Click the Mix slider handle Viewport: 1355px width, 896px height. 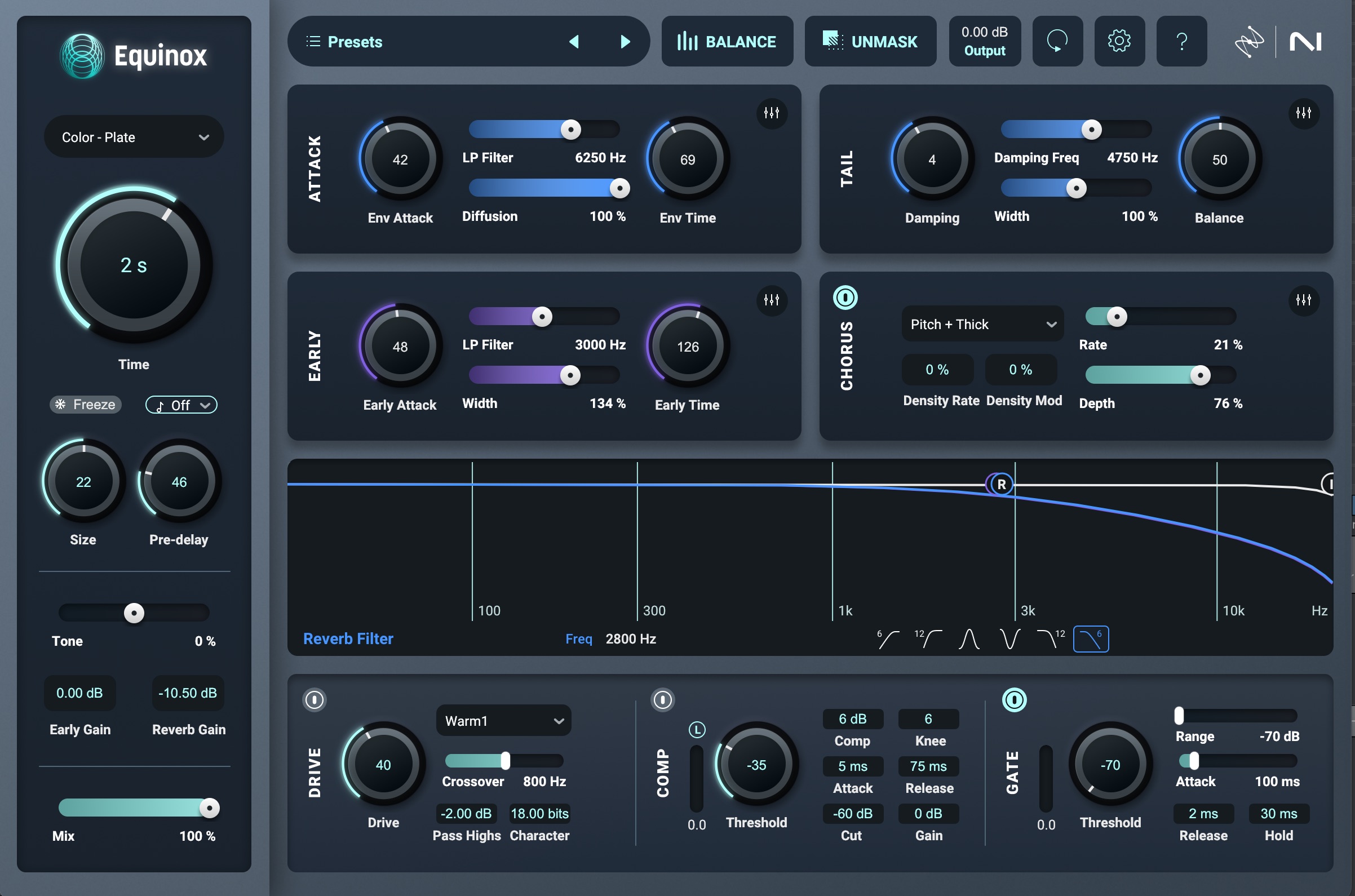pos(210,808)
